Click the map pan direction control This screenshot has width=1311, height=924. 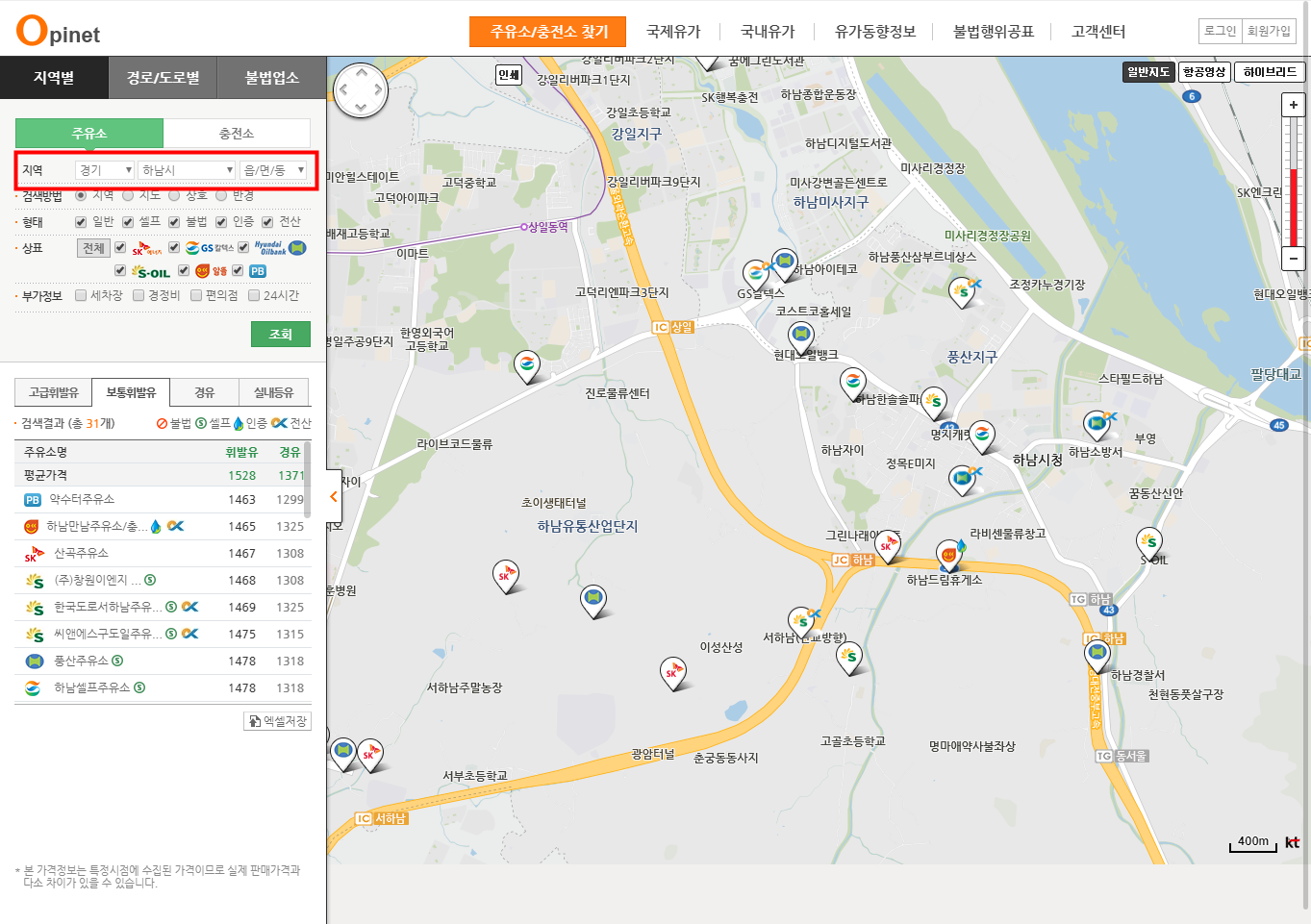tap(361, 90)
